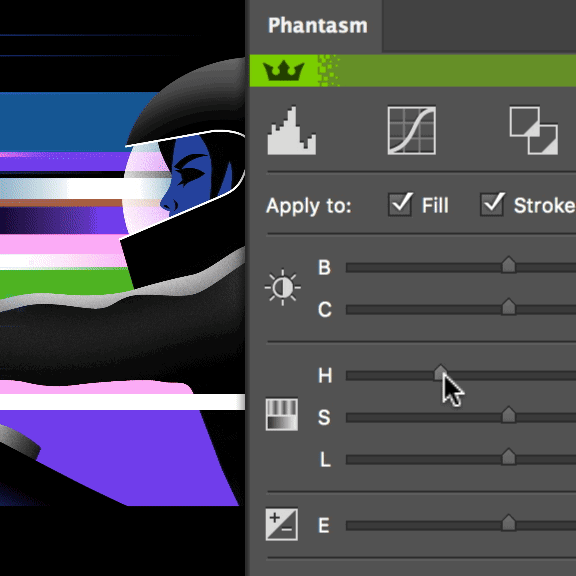Click the C contrast slider handle
Viewport: 576px width, 576px height.
pos(509,307)
